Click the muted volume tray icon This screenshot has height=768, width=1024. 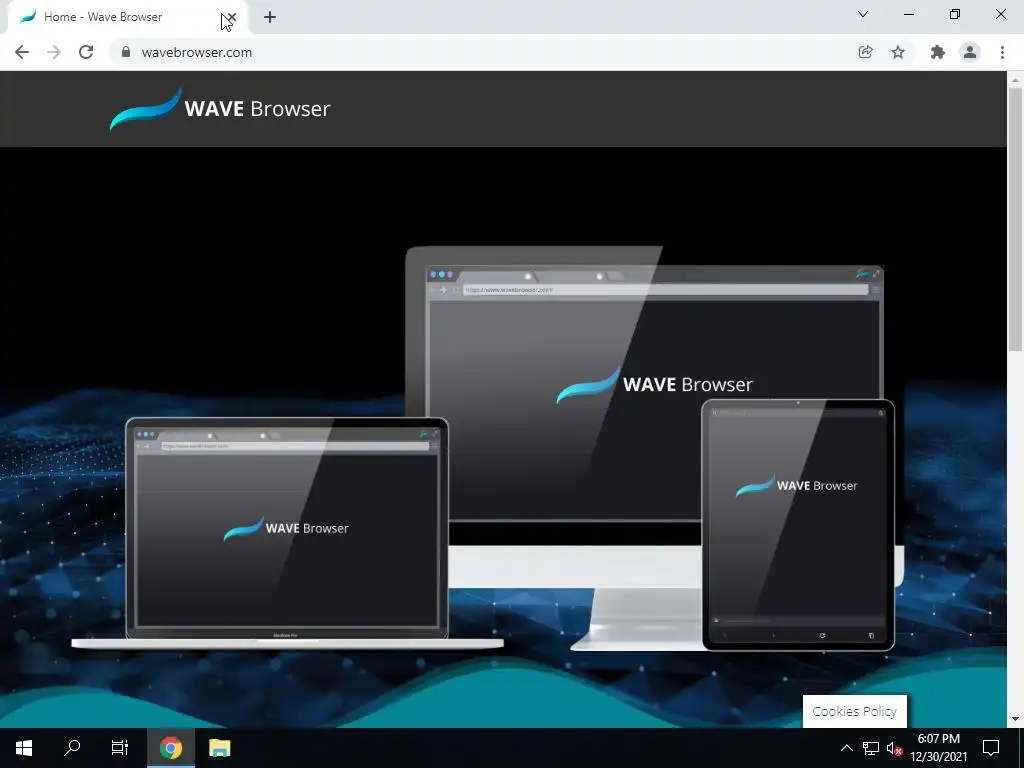[x=894, y=748]
